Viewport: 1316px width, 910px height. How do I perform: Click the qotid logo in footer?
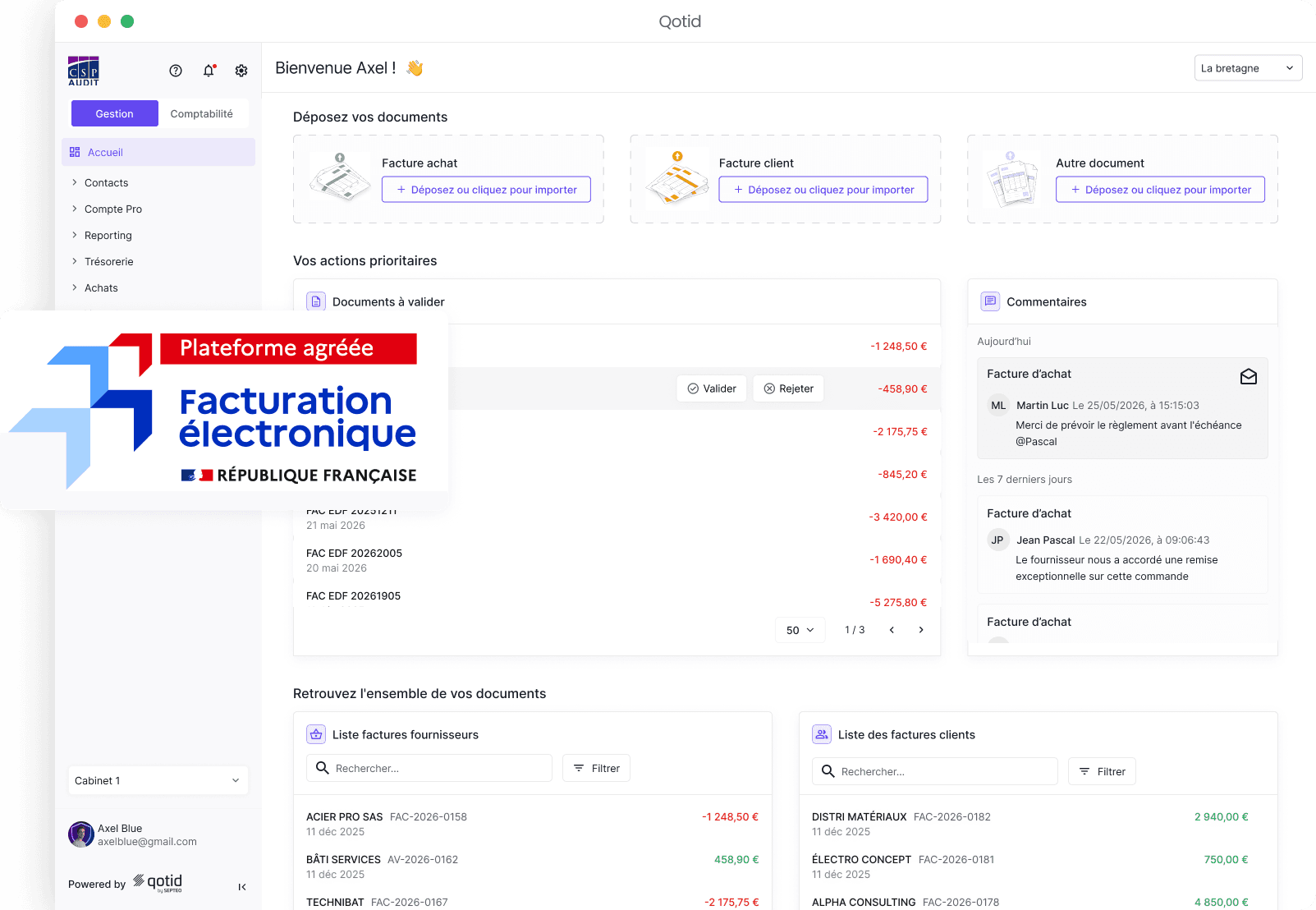pyautogui.click(x=158, y=883)
